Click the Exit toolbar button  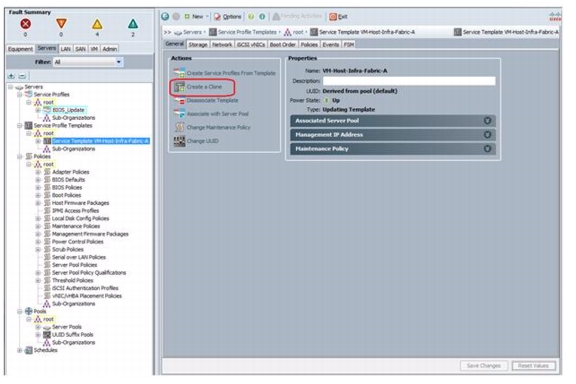pos(338,17)
